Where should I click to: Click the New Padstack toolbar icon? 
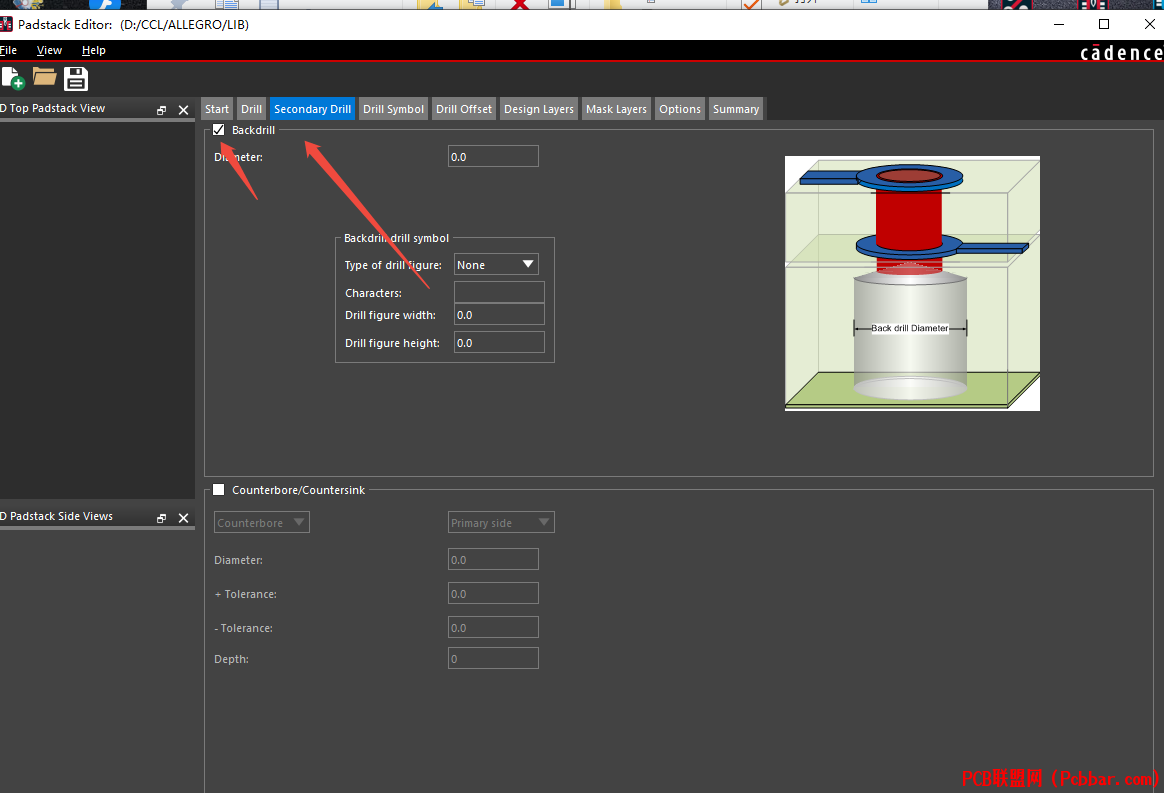[13, 78]
